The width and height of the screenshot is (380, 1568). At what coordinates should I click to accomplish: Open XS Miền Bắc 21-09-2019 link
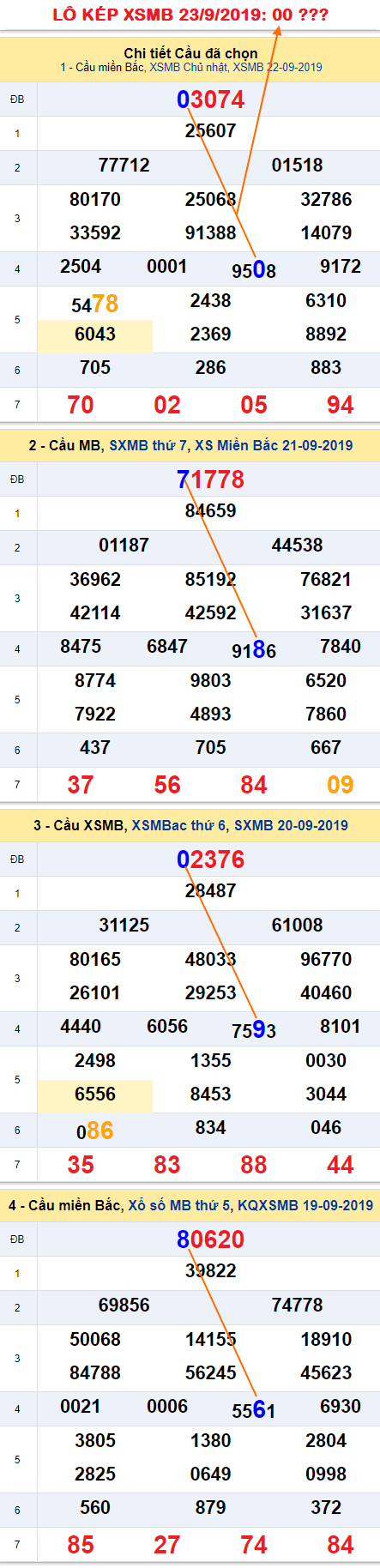274,445
